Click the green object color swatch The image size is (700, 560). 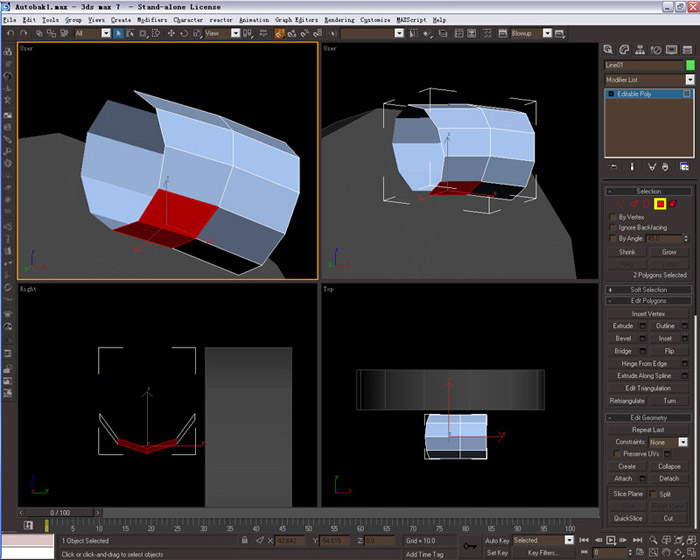pyautogui.click(x=690, y=65)
